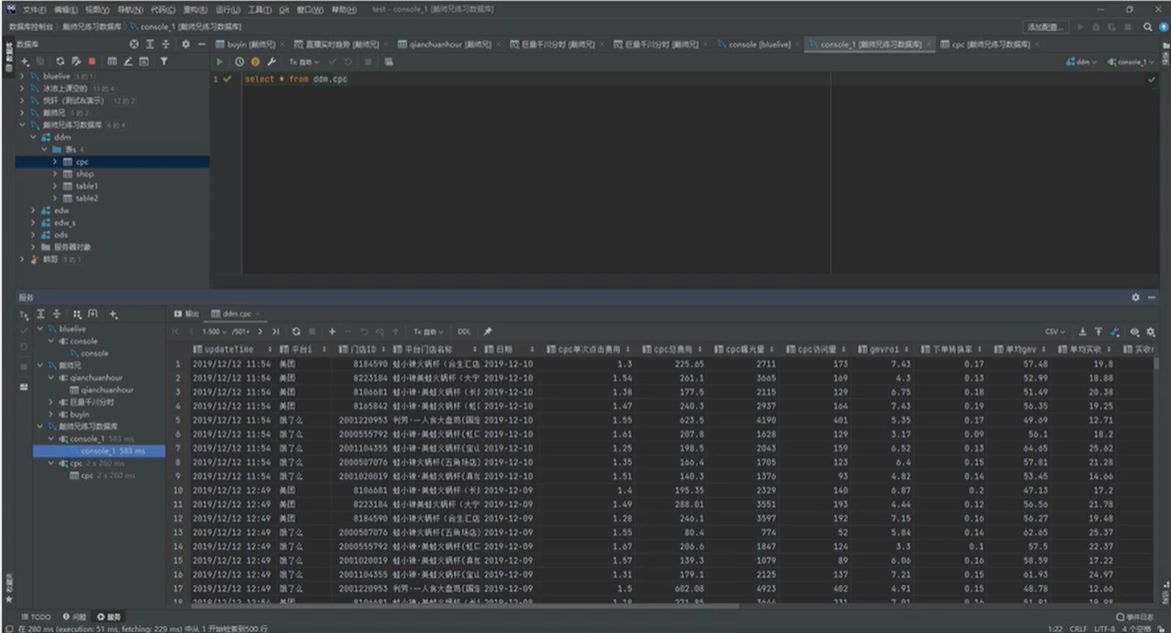The image size is (1171, 633).
Task: Run the query with the green Execute button
Action: click(x=221, y=62)
